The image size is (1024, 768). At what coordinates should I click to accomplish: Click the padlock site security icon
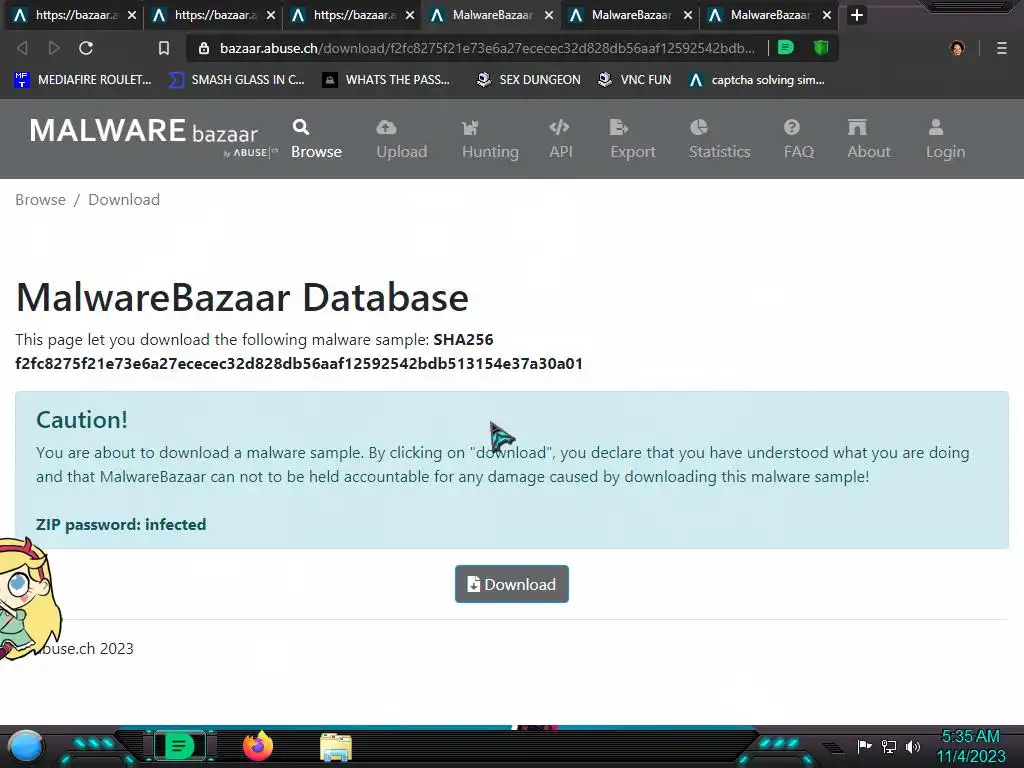[x=204, y=48]
